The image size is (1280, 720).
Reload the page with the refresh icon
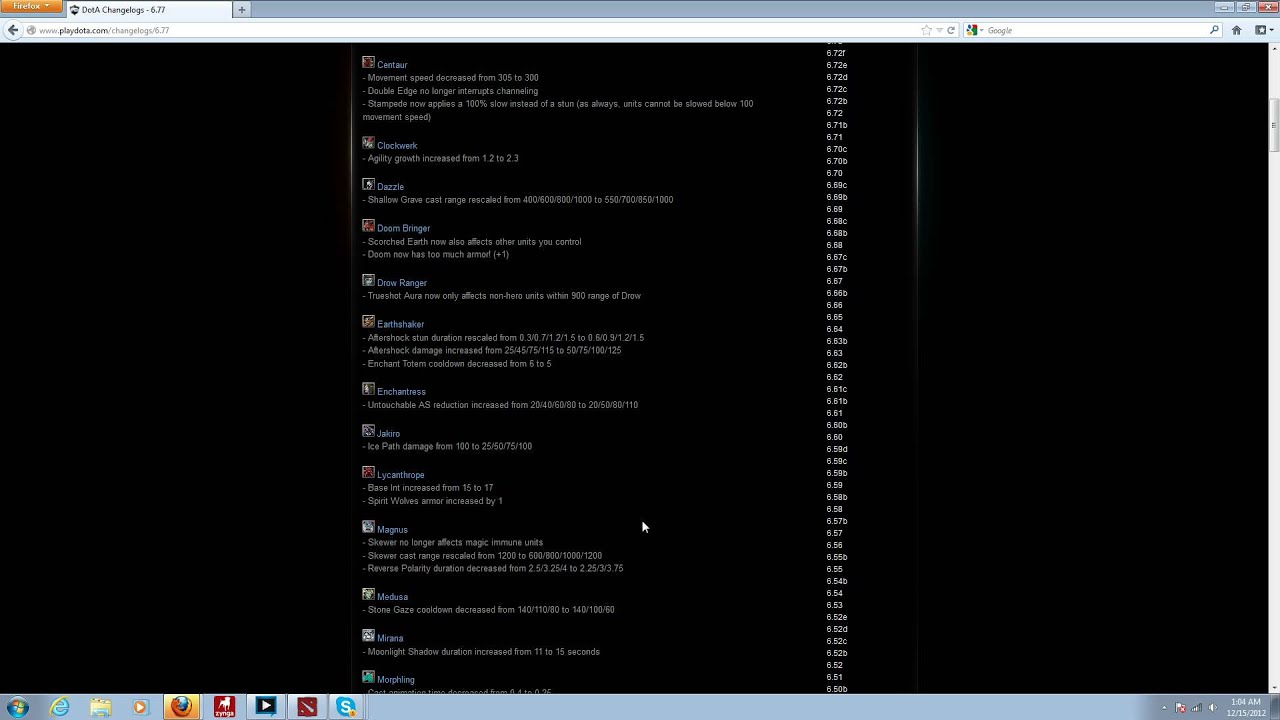(x=951, y=30)
